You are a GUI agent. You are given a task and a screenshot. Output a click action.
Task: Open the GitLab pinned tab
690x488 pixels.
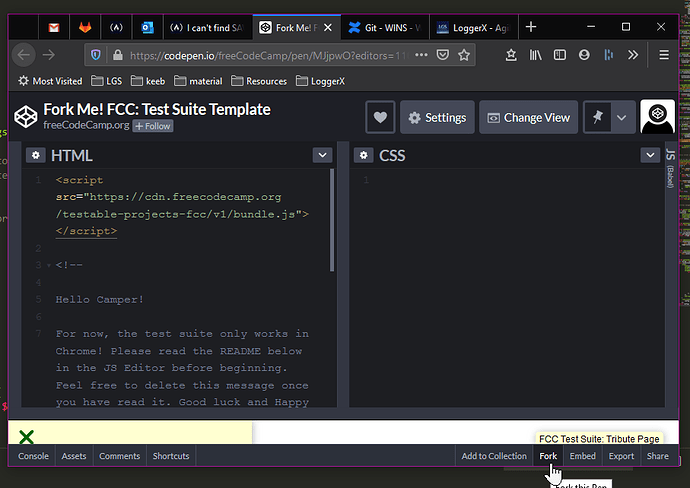click(x=85, y=28)
